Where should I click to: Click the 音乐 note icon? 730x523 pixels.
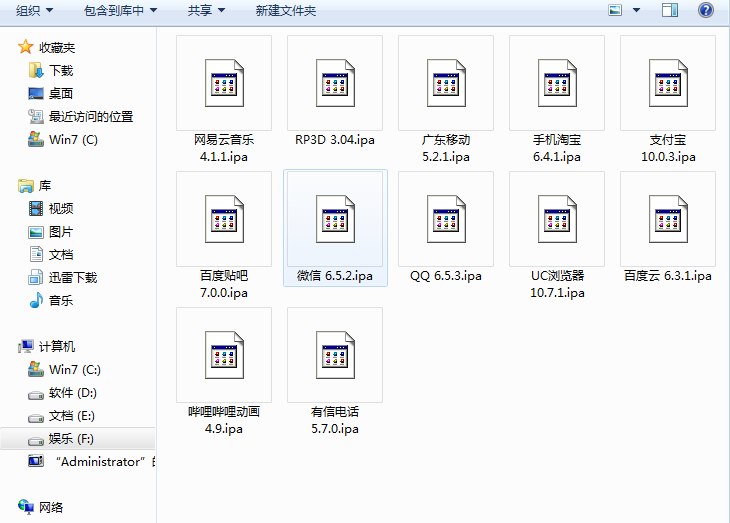pos(36,300)
